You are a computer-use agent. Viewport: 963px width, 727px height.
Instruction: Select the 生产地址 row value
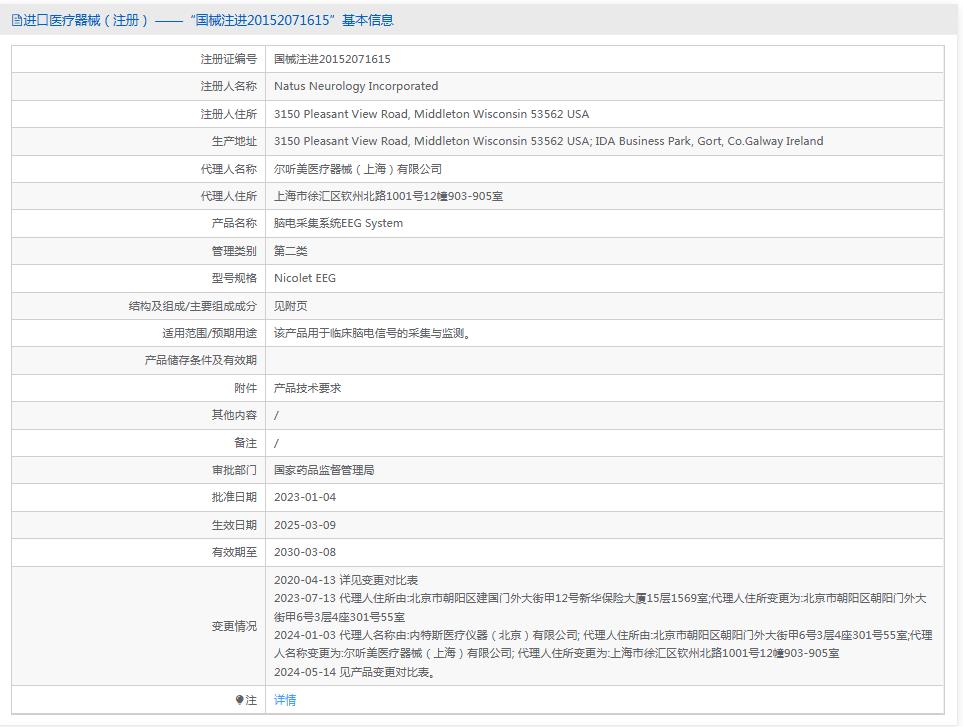pos(547,141)
